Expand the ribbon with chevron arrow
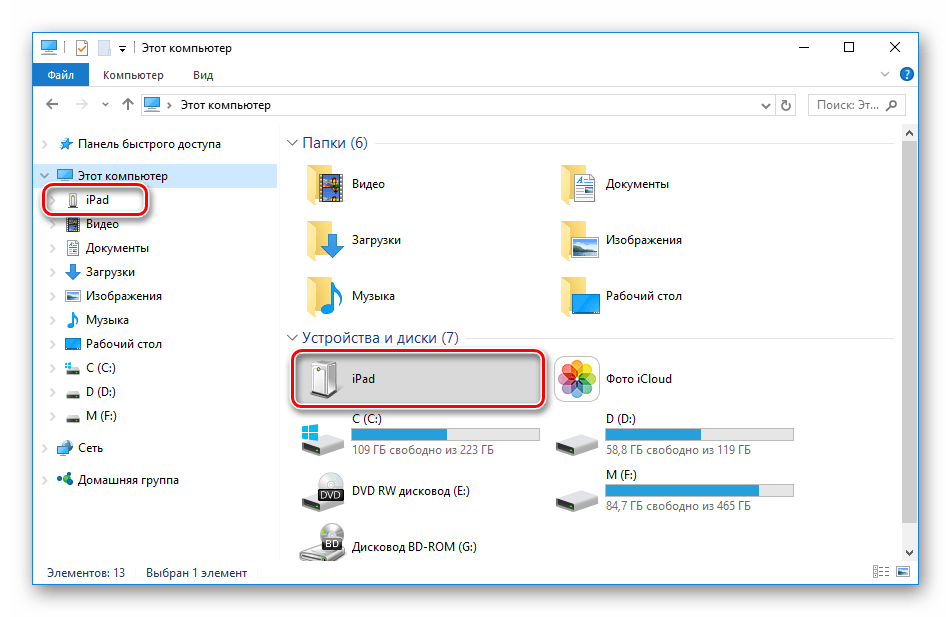 tap(885, 75)
